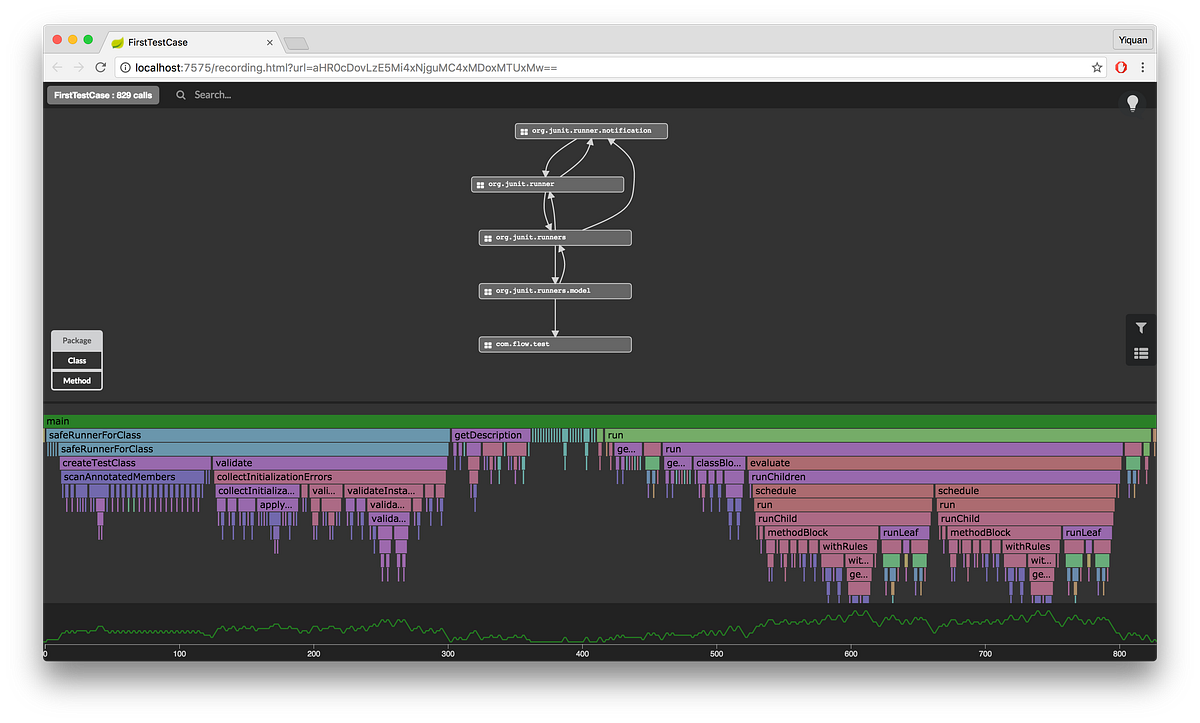1200x723 pixels.
Task: Click the Yiquan profile button
Action: click(x=1132, y=39)
